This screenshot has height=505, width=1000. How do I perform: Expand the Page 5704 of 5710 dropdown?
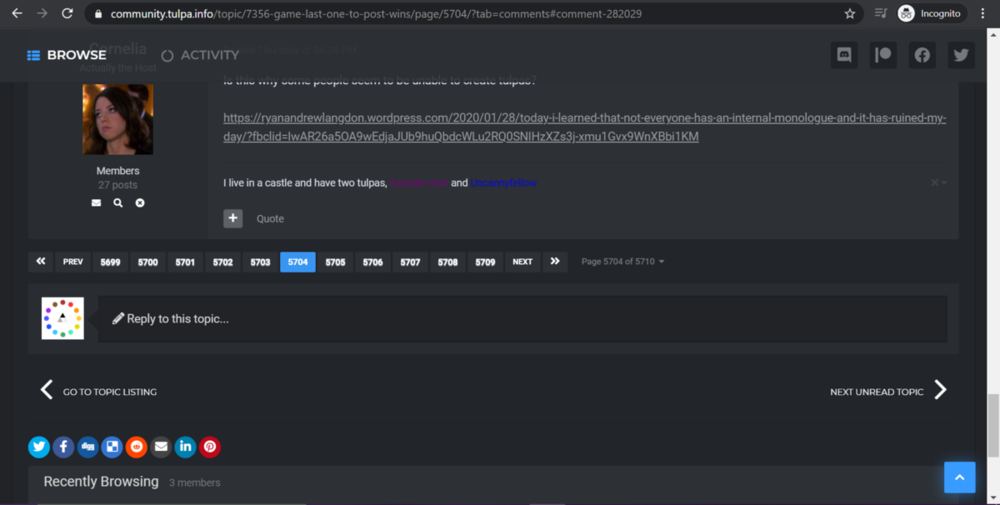point(622,261)
